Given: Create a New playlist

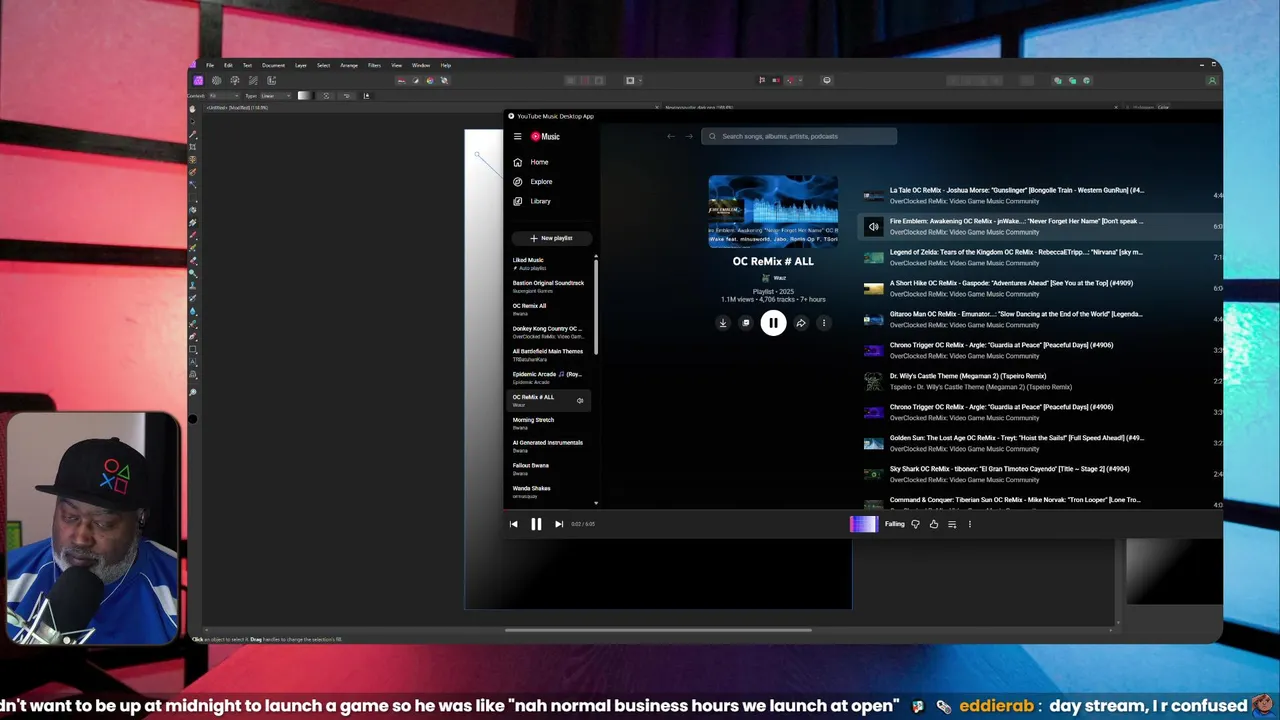Looking at the screenshot, I should click(552, 238).
